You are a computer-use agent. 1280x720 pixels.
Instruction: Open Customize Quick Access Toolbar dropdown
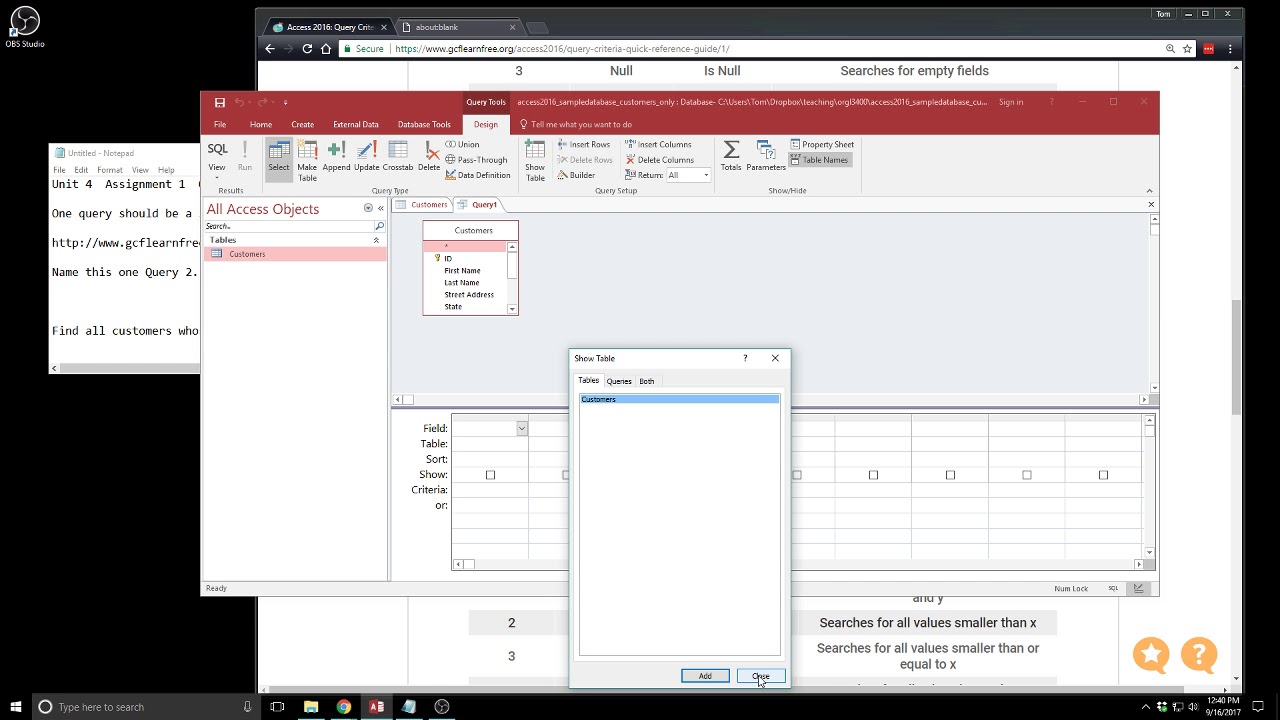[x=285, y=102]
